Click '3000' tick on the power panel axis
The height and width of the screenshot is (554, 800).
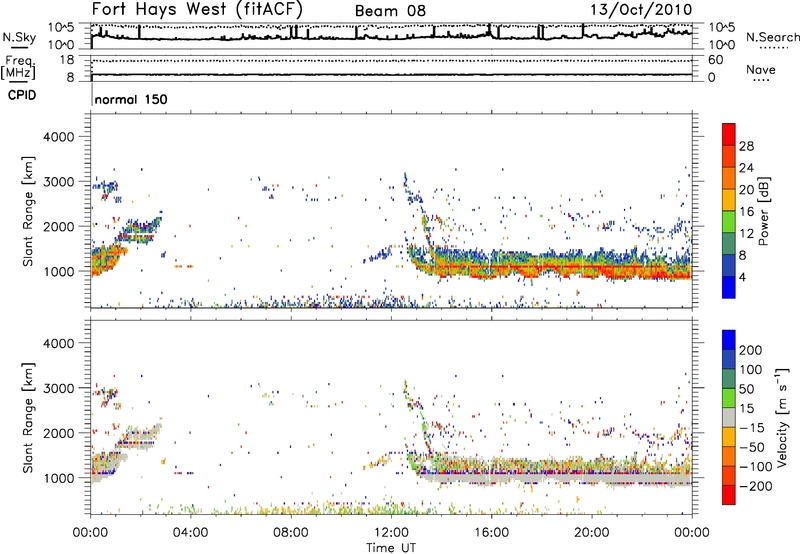pos(59,182)
